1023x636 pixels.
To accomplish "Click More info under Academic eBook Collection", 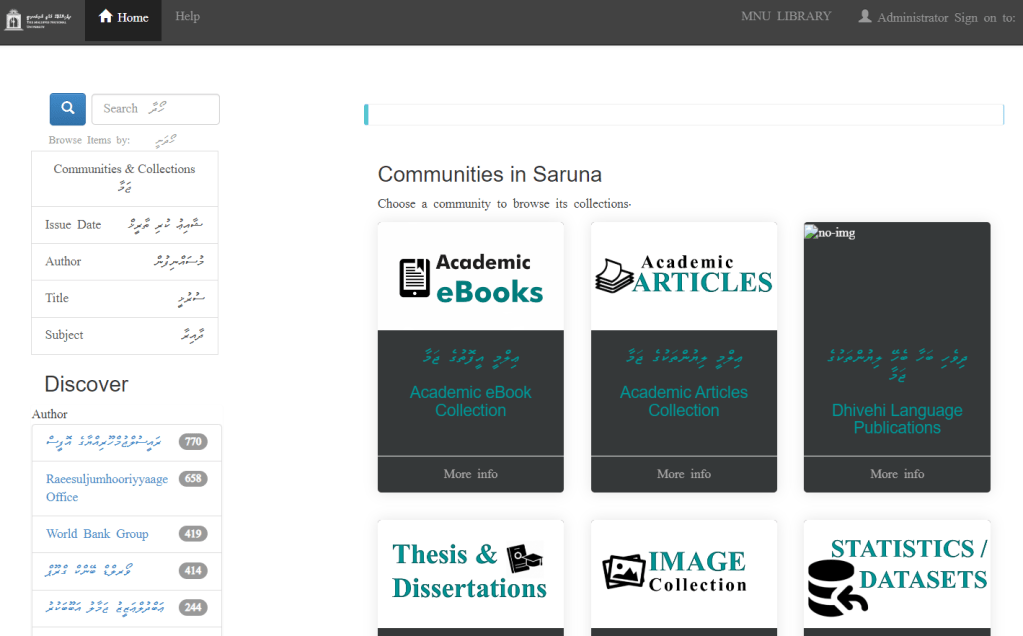I will click(470, 474).
